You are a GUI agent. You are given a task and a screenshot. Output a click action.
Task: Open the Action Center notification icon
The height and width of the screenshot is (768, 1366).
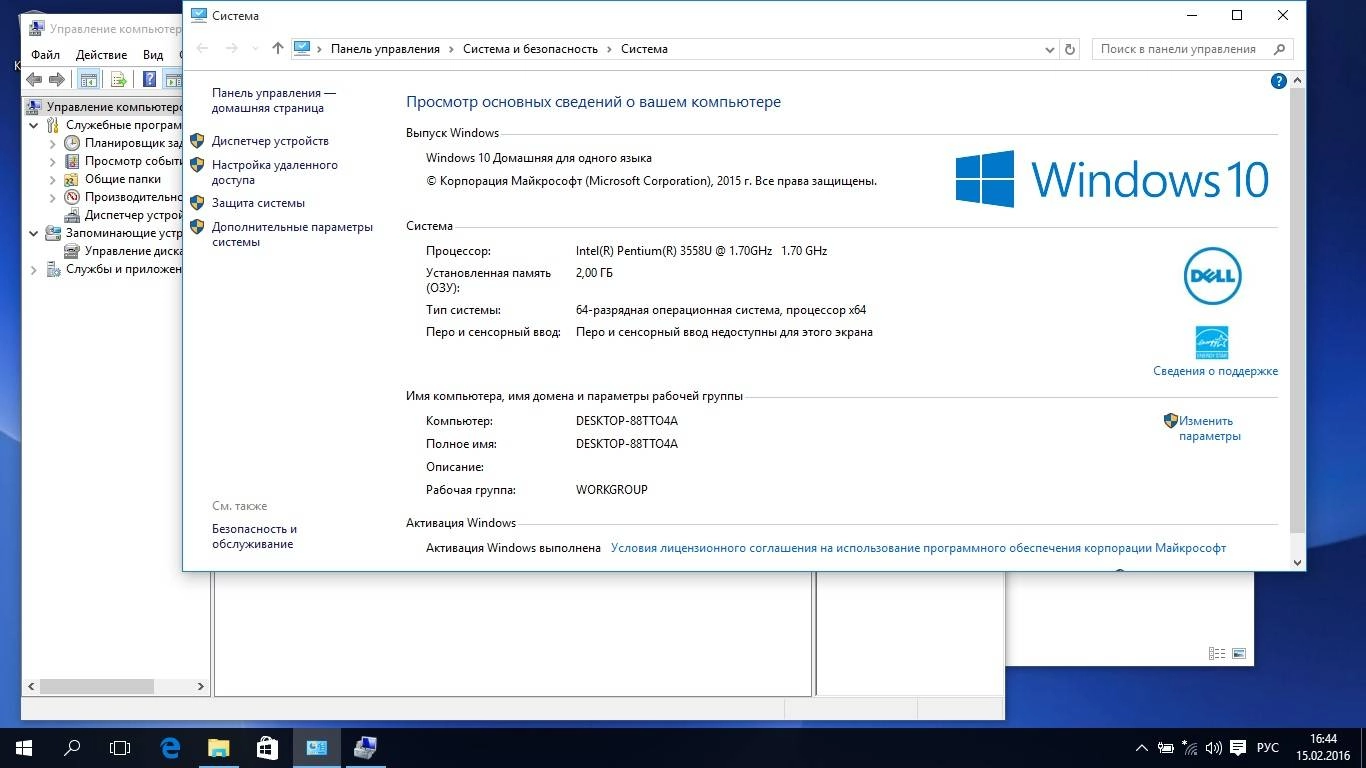1238,748
